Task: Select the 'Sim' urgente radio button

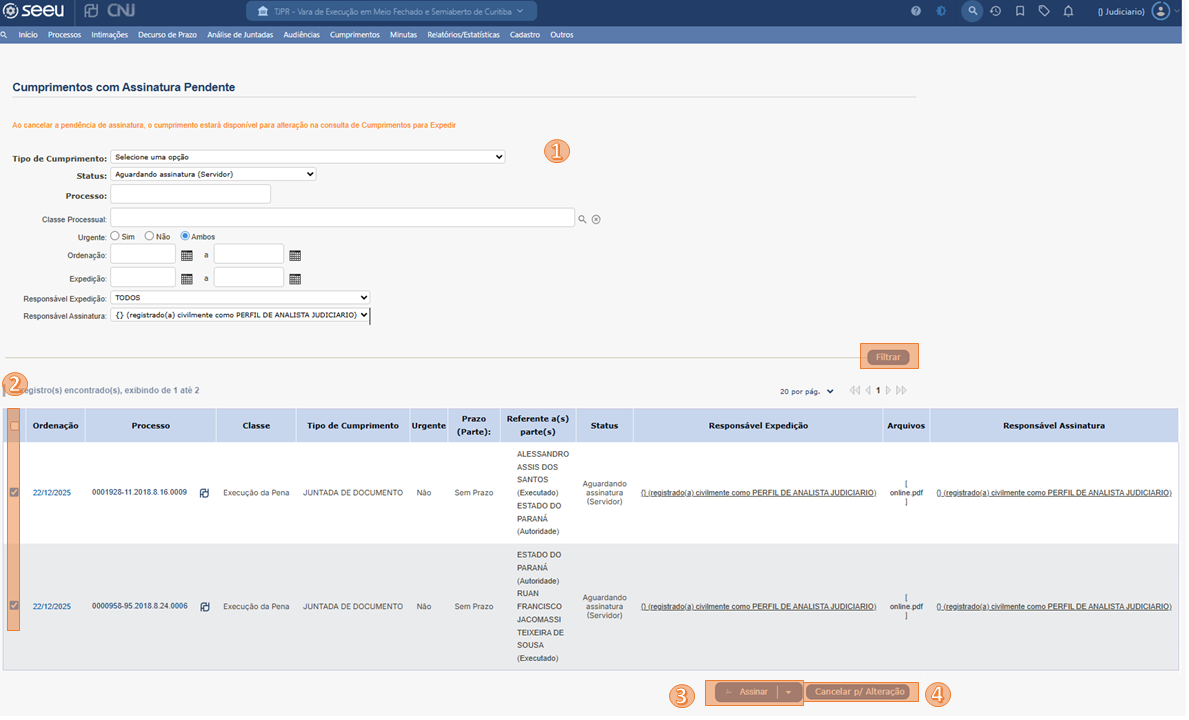Action: (115, 236)
